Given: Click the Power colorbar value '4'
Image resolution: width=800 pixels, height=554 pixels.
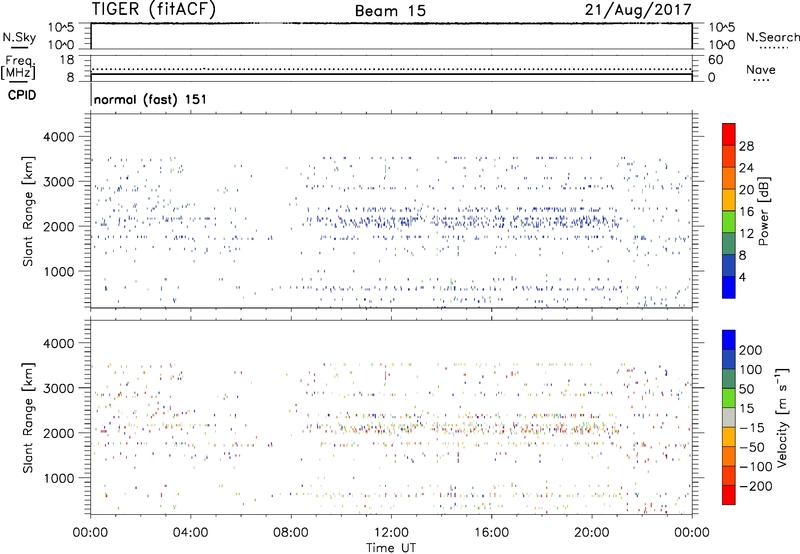Looking at the screenshot, I should pyautogui.click(x=743, y=277).
